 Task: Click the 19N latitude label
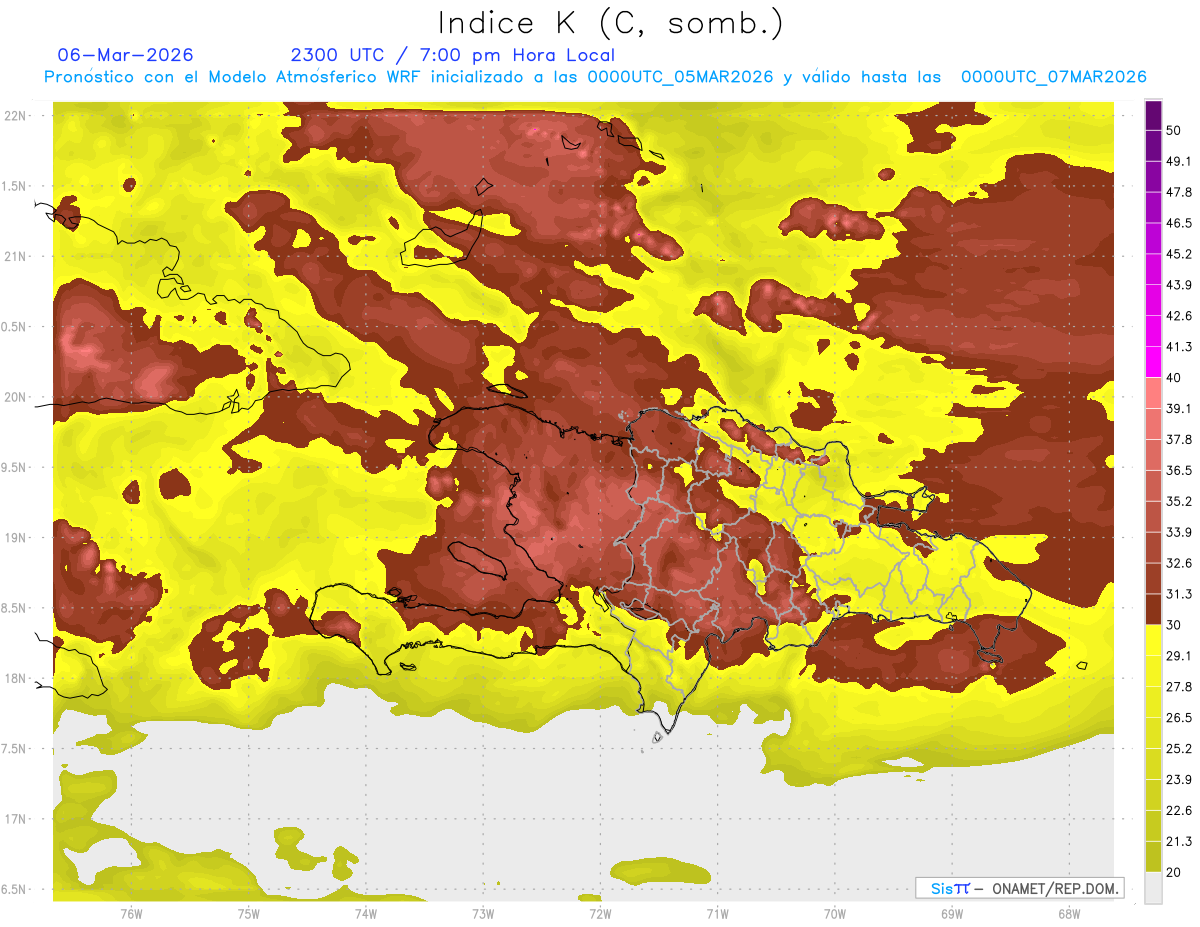pyautogui.click(x=17, y=538)
